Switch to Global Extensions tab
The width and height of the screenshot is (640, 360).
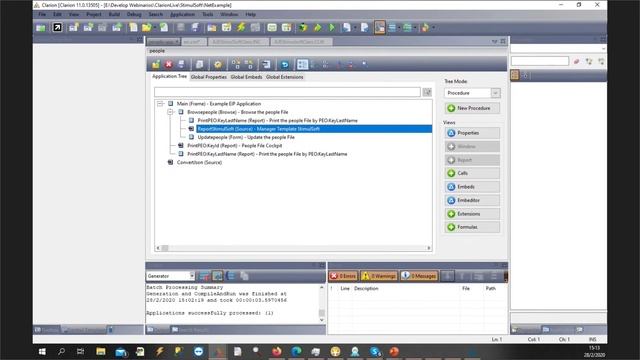tap(284, 77)
